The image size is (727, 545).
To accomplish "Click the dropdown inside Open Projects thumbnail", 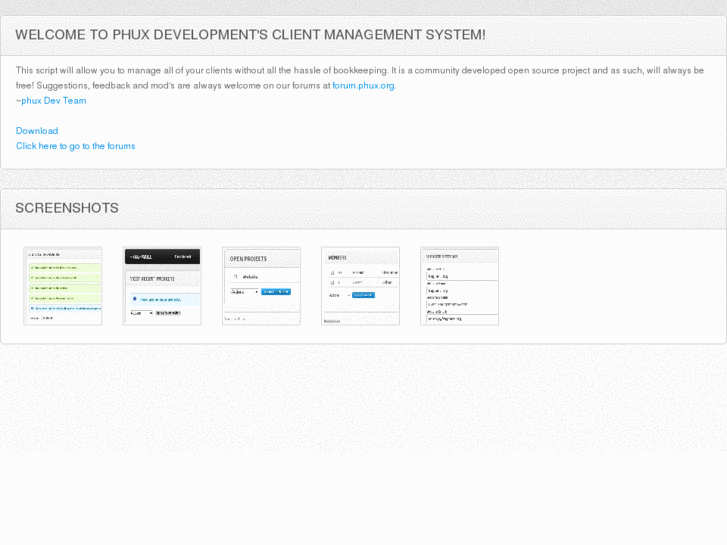I will click(244, 292).
